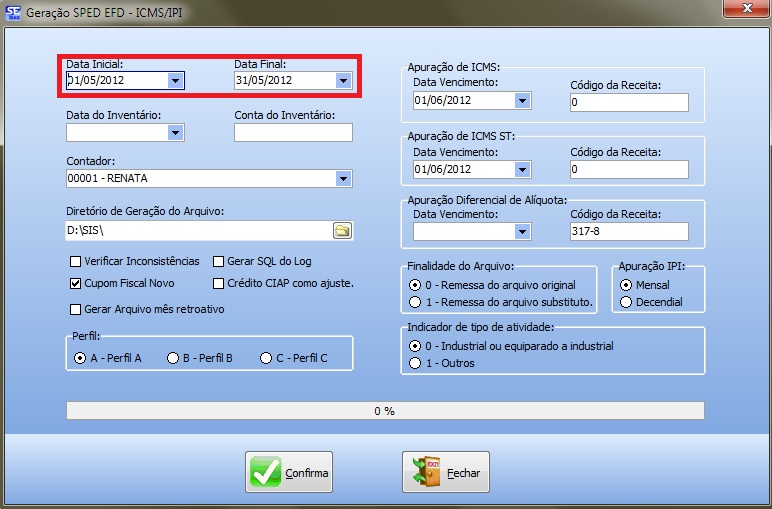Enable Gerar Arquivo mês retroativo checkbox
This screenshot has height=509, width=772.
pos(75,309)
